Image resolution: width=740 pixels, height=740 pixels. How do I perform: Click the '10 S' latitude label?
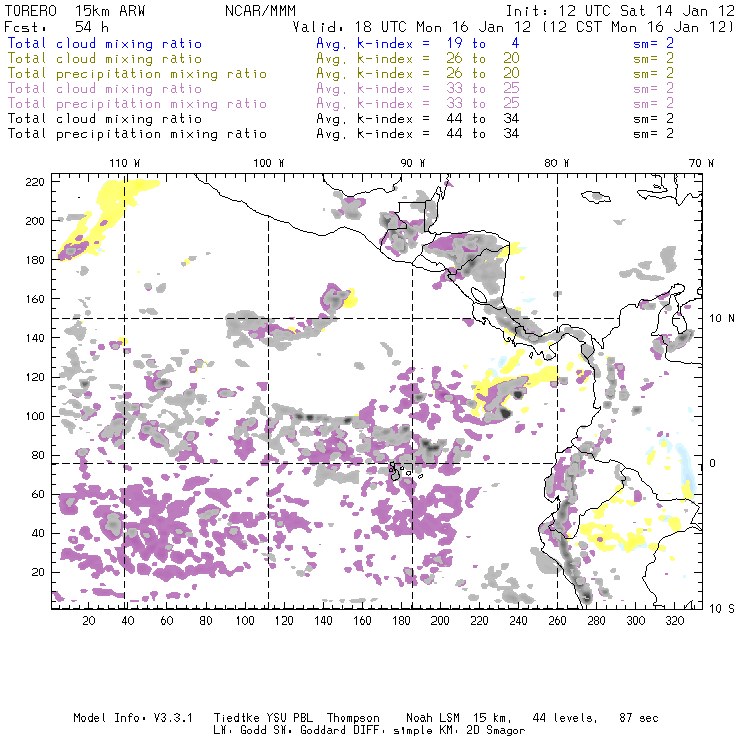pos(722,609)
